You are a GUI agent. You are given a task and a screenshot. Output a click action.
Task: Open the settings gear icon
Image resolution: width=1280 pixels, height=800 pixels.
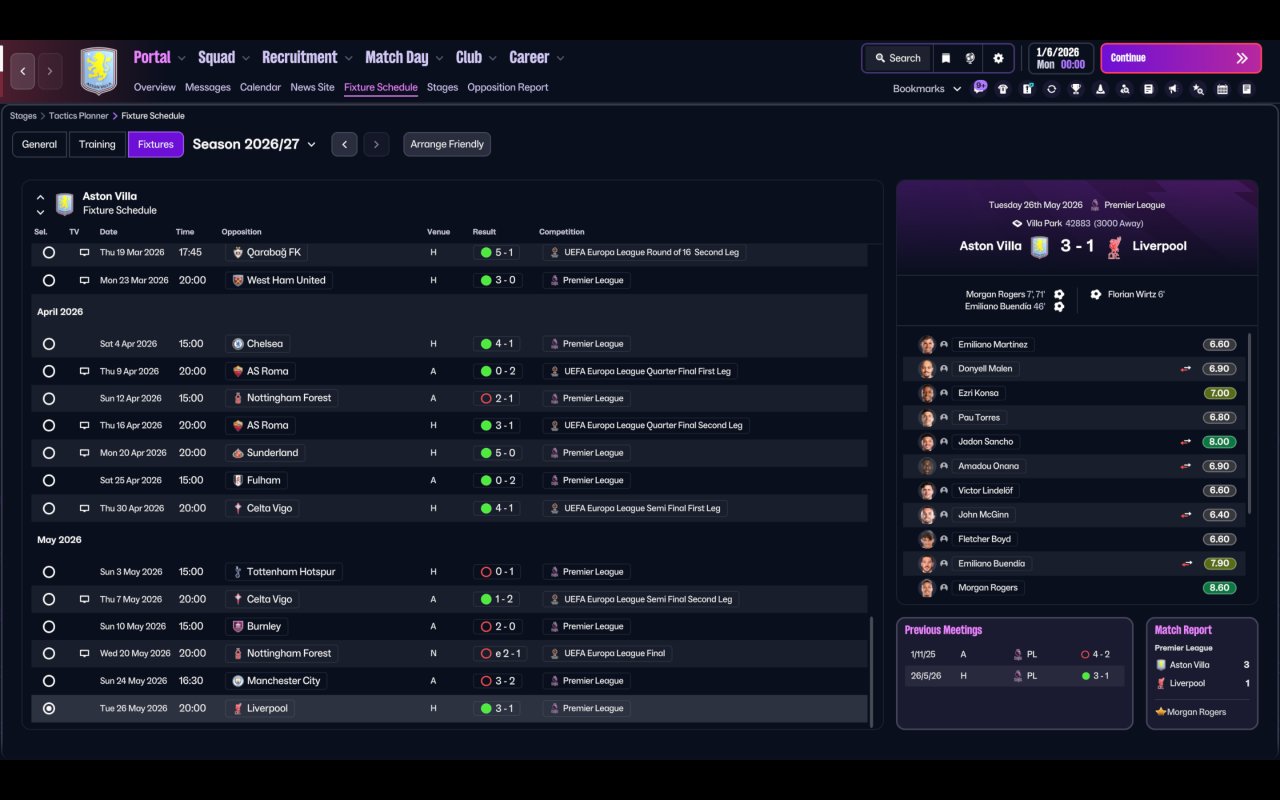(x=998, y=58)
